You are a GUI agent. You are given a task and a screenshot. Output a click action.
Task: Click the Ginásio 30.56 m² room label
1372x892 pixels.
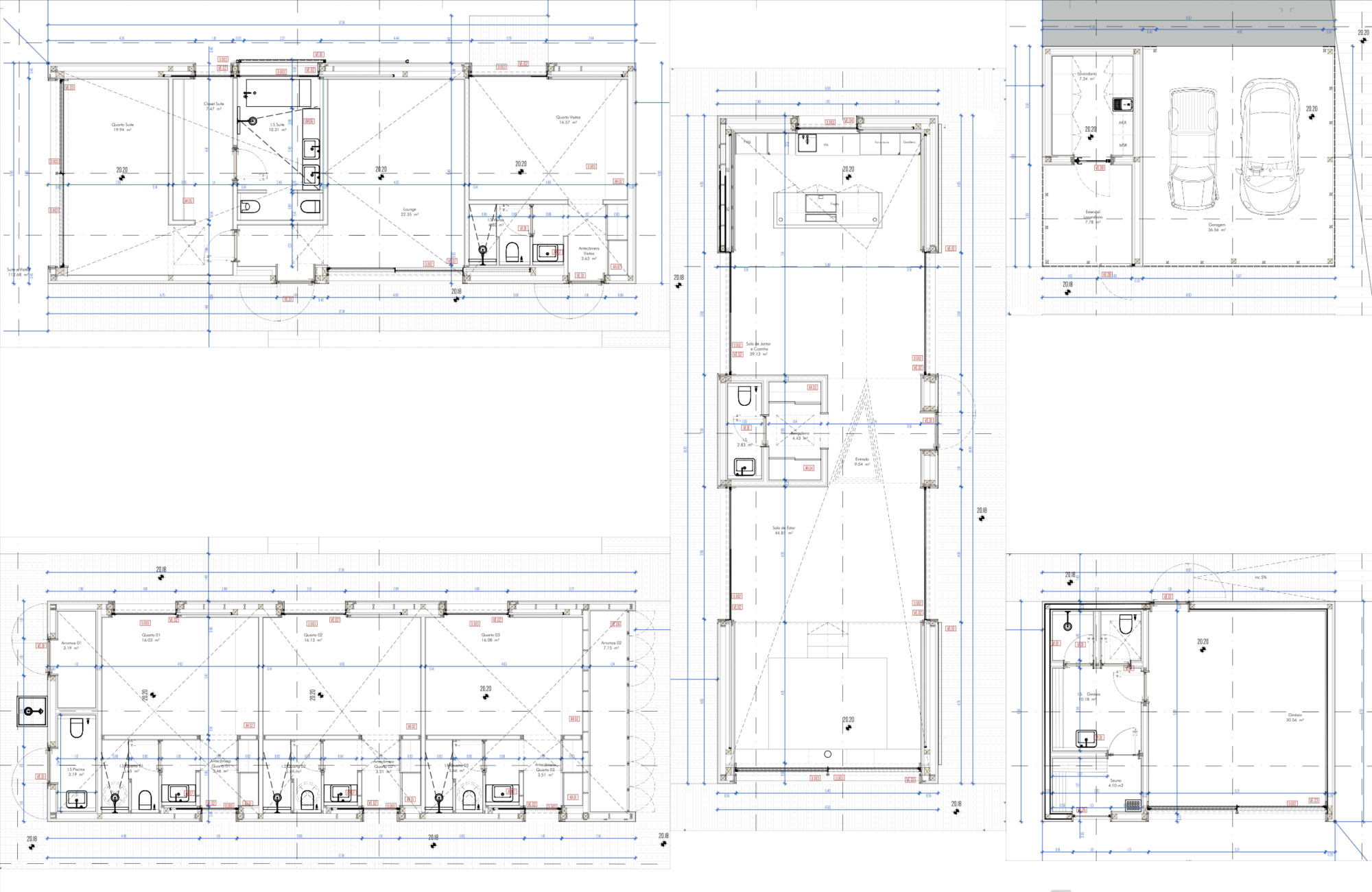(x=1294, y=716)
